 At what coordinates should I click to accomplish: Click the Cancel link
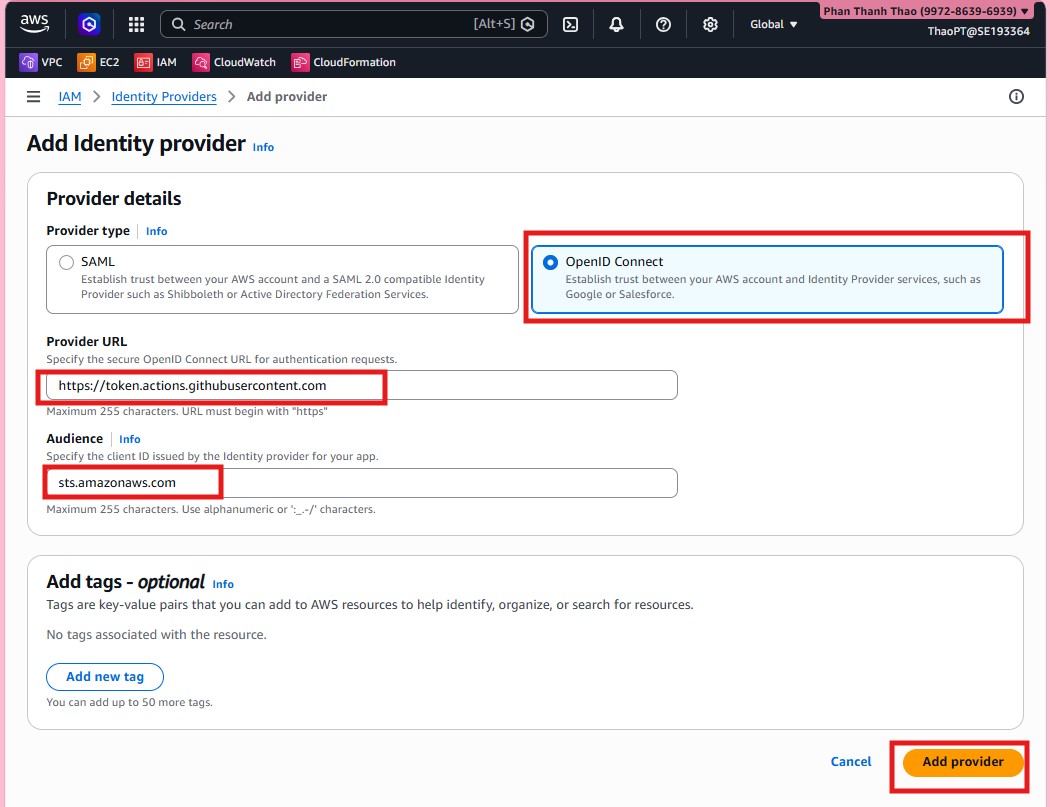850,761
